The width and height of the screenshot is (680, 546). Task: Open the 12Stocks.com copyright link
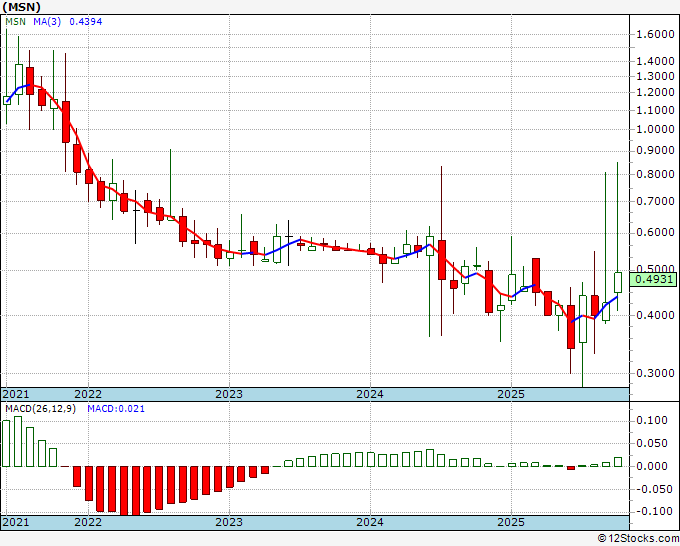pos(638,539)
